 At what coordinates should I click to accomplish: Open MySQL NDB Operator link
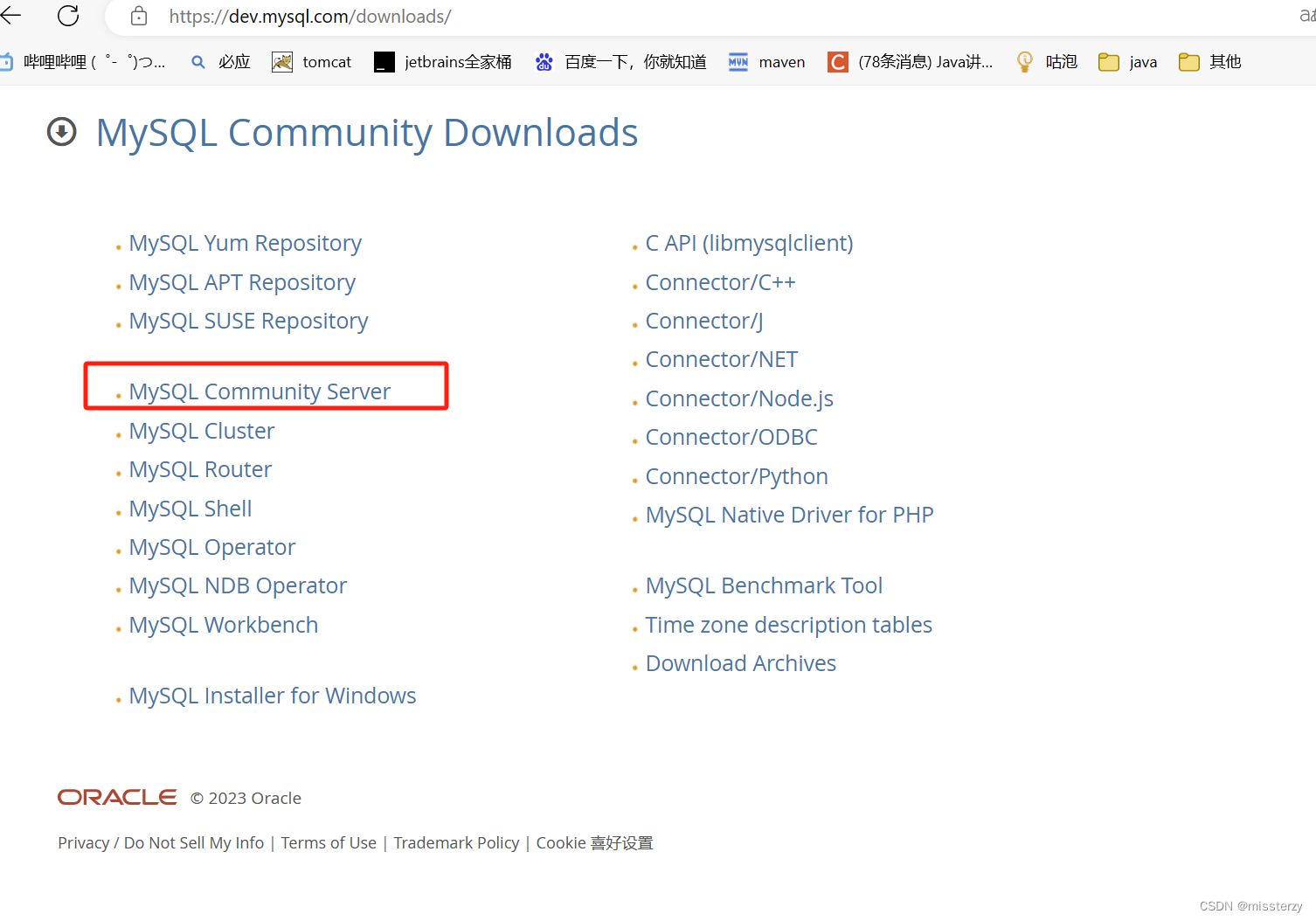tap(238, 585)
